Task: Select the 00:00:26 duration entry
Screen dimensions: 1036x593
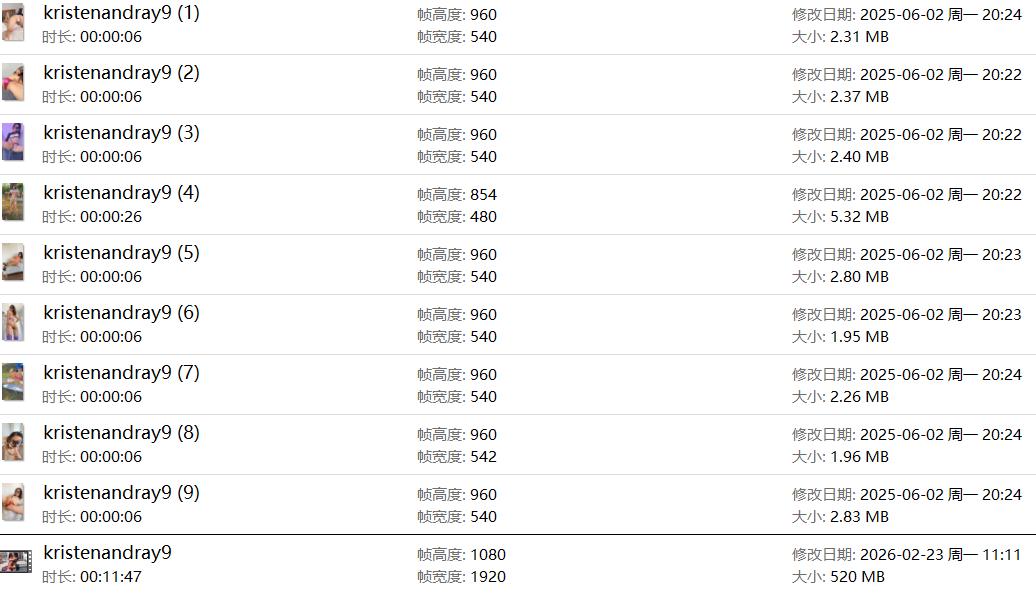Action: [x=111, y=217]
